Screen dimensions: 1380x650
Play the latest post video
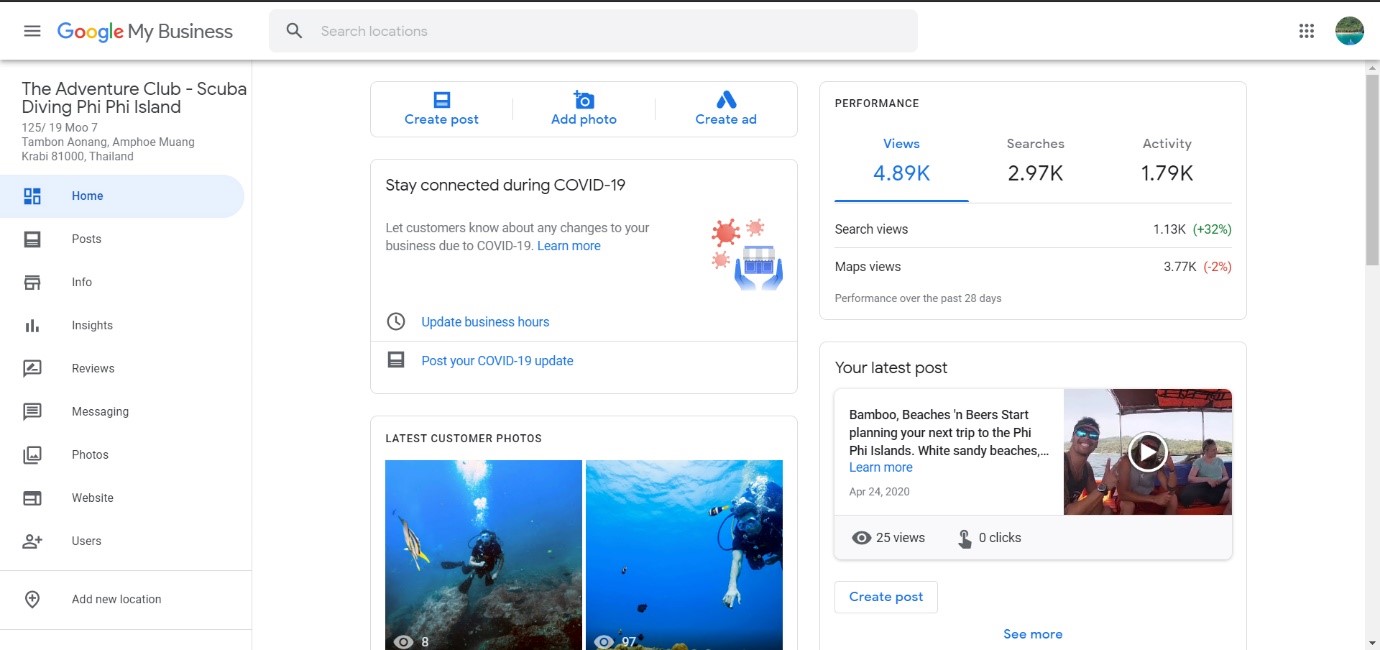click(x=1147, y=452)
